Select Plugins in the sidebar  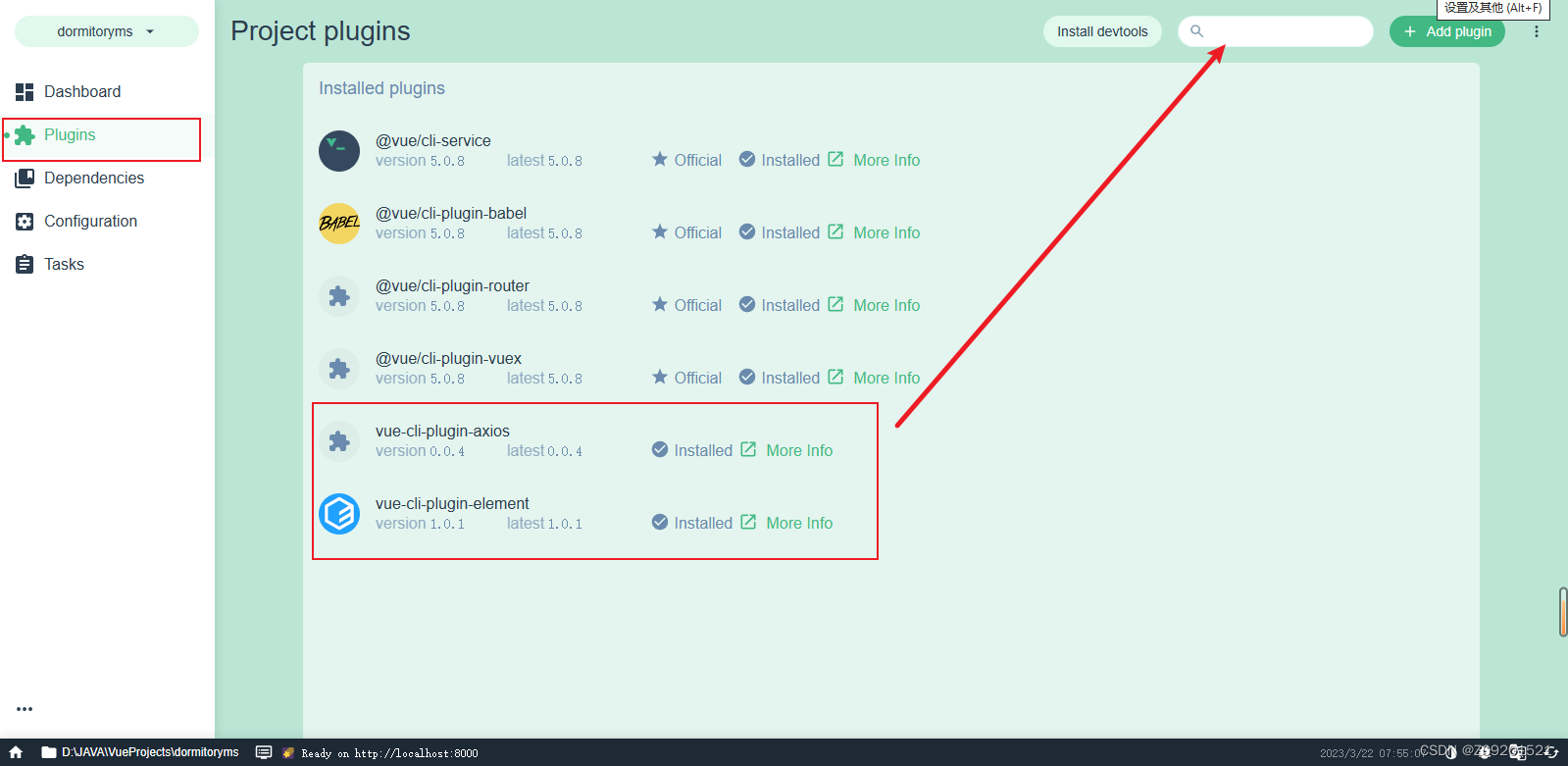[107, 135]
